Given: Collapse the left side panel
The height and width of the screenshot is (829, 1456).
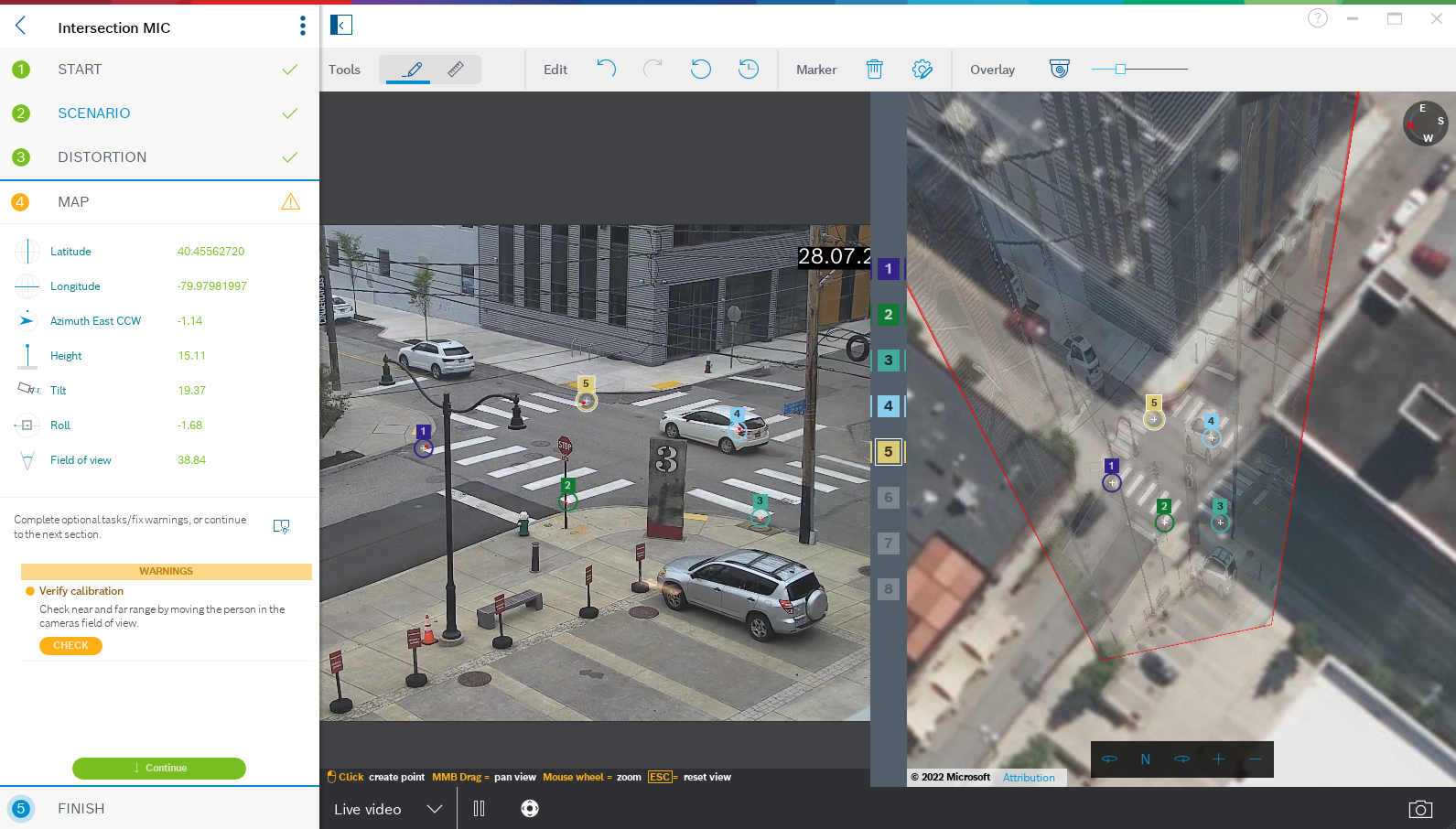Looking at the screenshot, I should (341, 25).
